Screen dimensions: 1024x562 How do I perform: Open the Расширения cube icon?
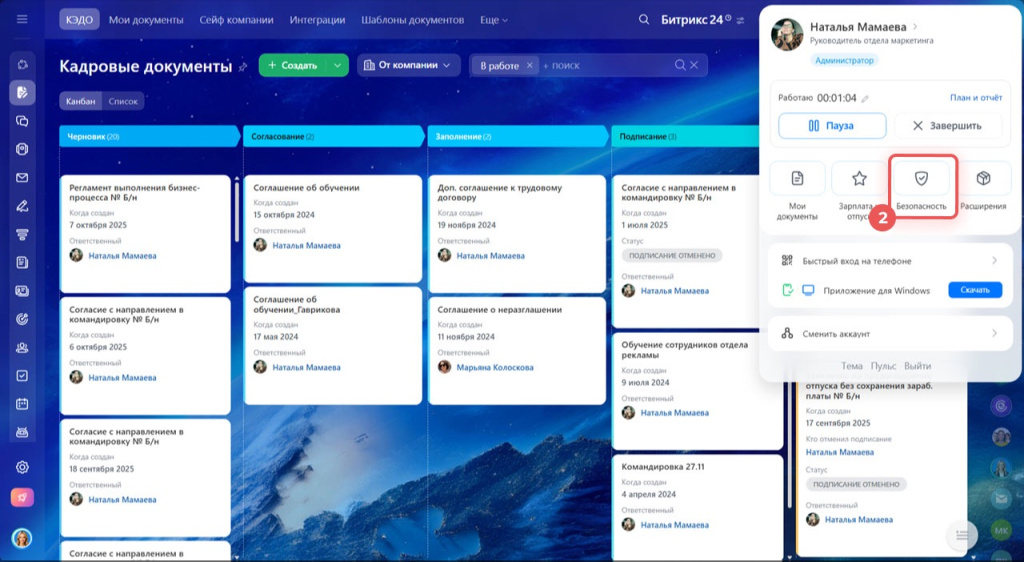tap(983, 179)
